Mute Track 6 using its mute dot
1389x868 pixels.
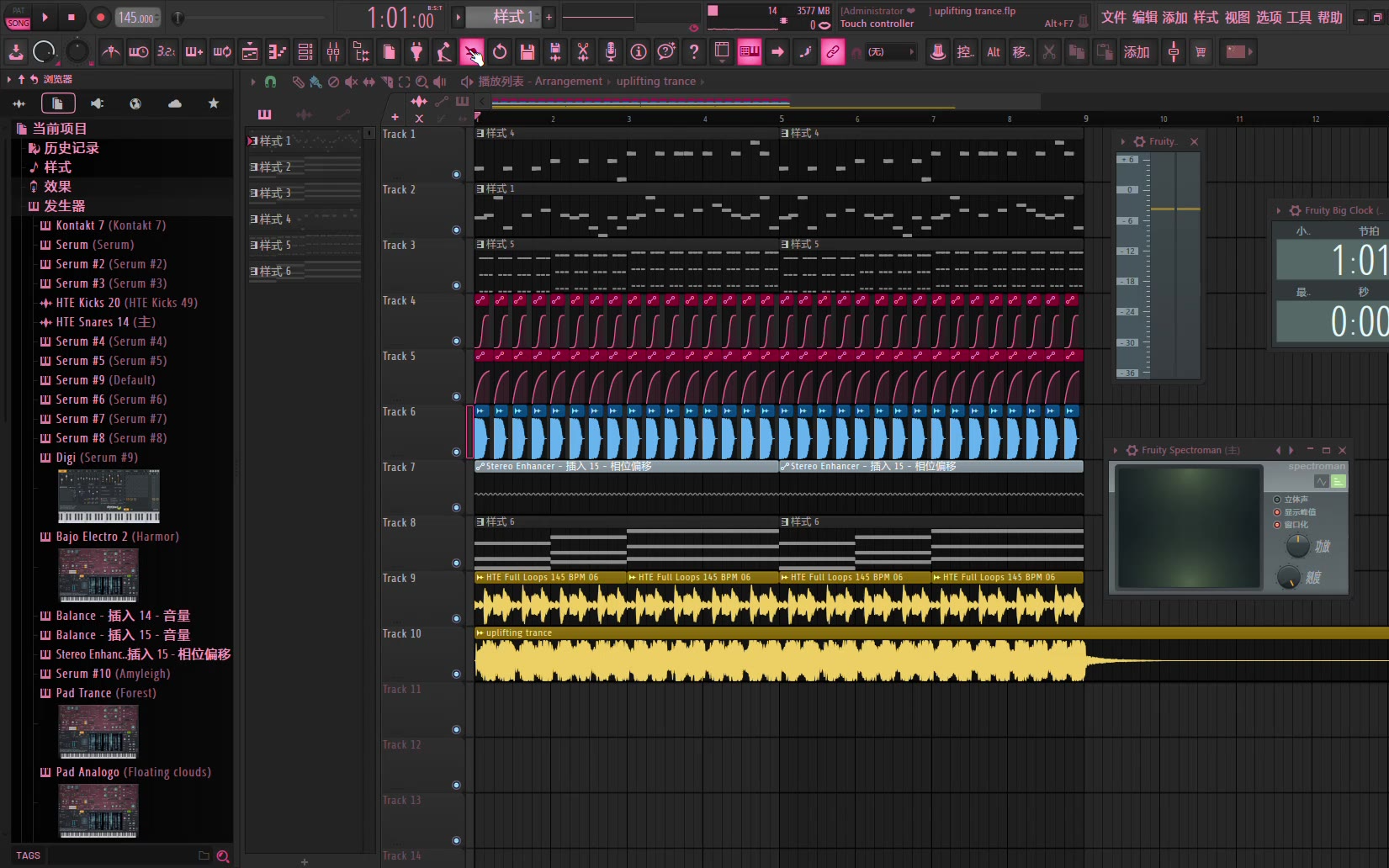point(456,453)
